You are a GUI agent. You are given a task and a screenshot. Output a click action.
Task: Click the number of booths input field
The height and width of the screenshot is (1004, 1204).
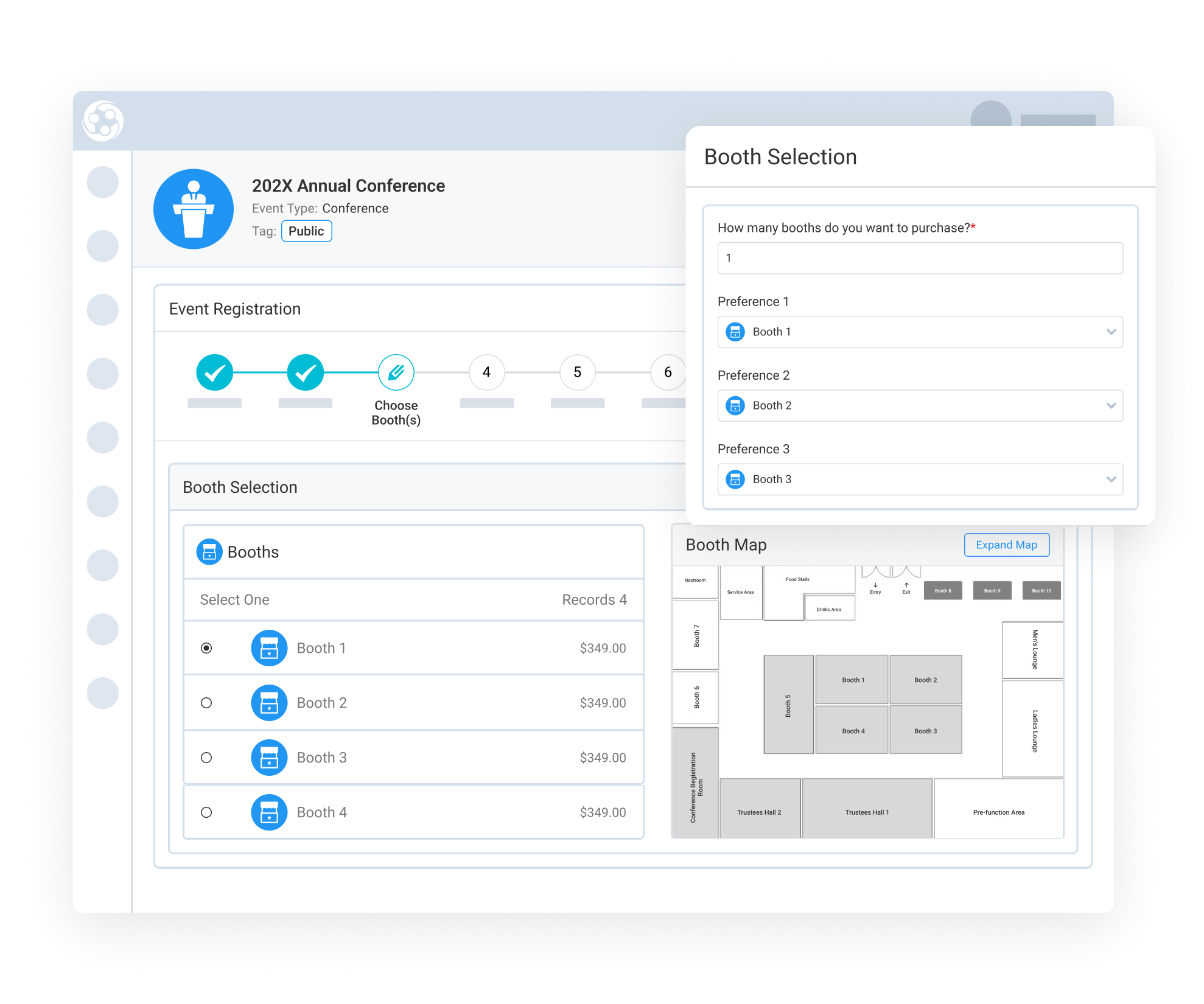920,258
